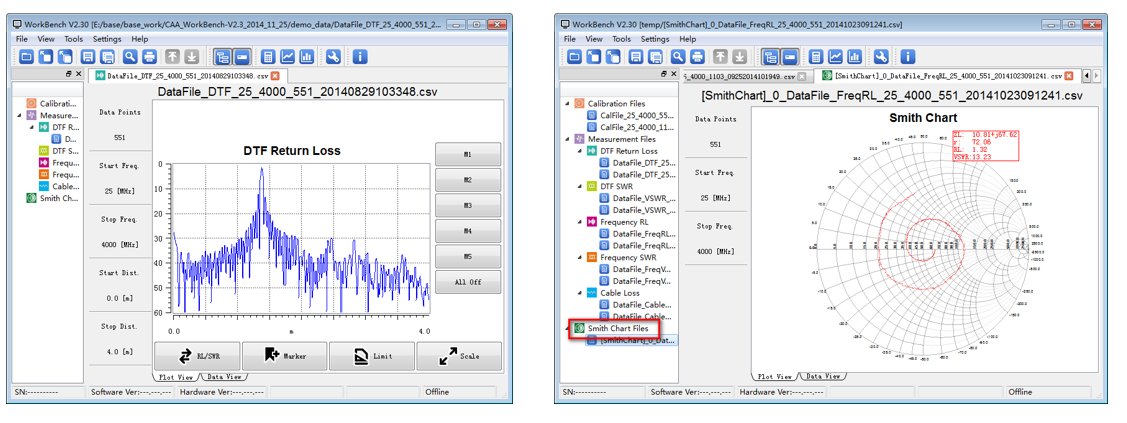Click the calculator icon in DTF window toolbar
Screen dimensions: 1127x423
click(267, 57)
